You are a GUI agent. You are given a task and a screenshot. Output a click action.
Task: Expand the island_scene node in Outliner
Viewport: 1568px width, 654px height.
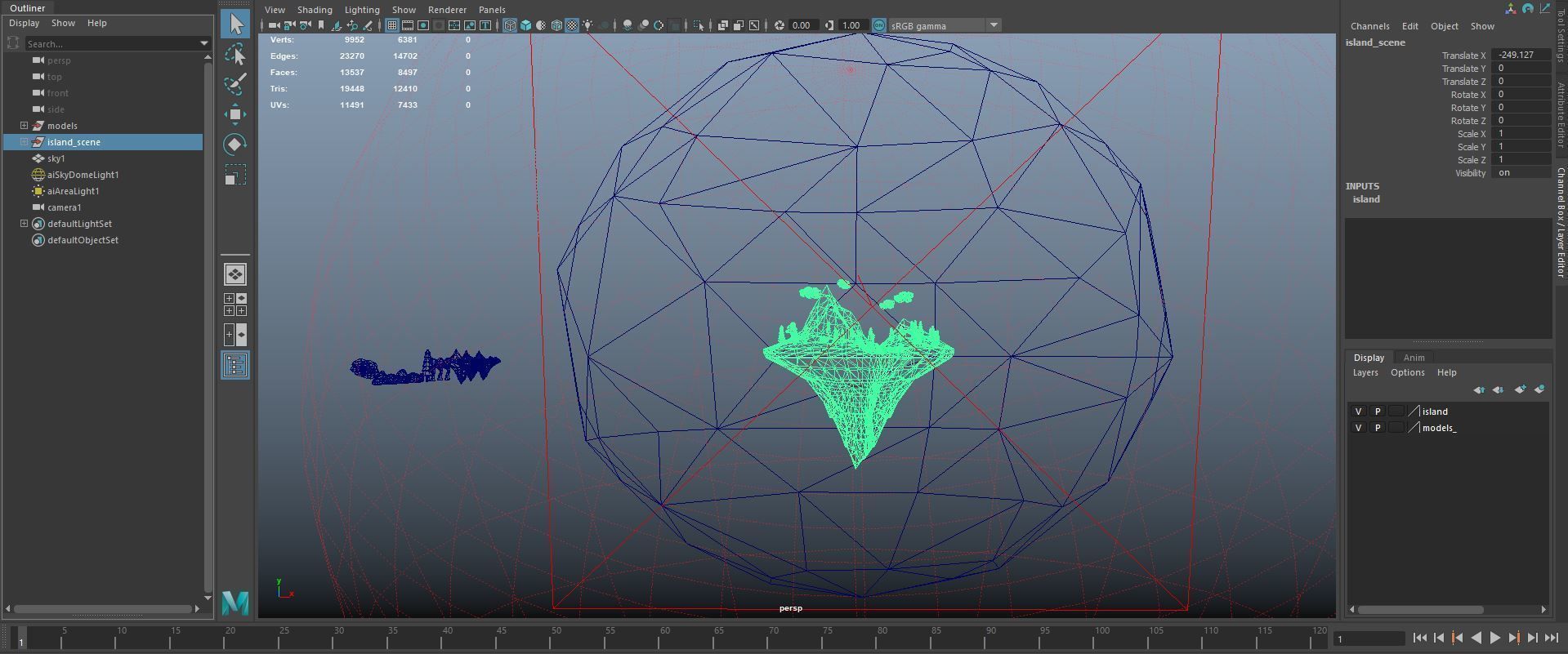[x=25, y=142]
